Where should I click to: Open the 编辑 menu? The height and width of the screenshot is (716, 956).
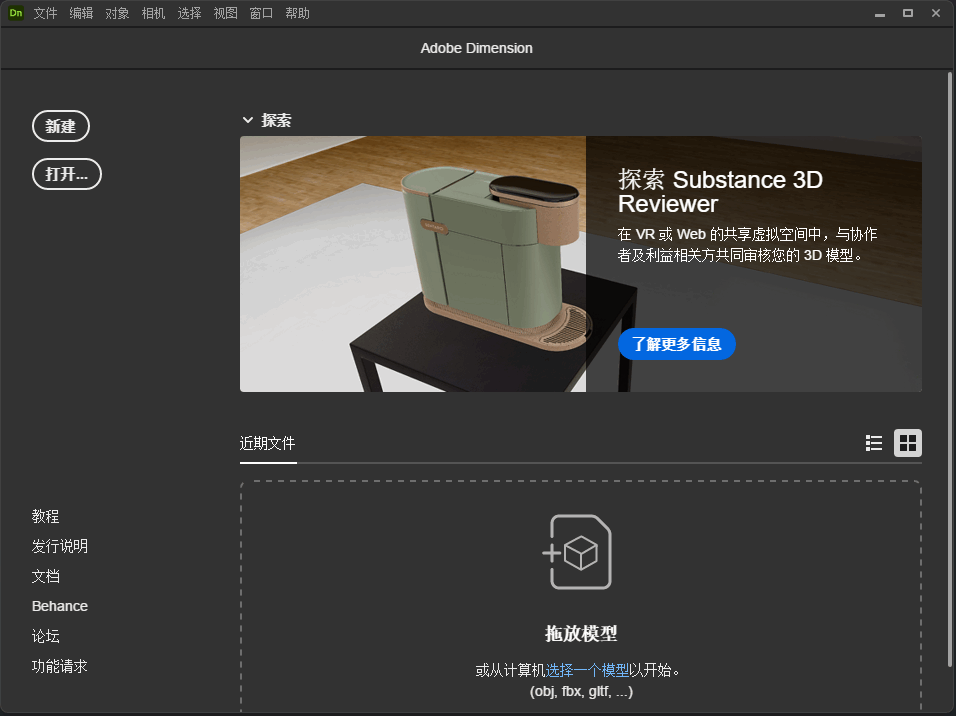click(x=81, y=13)
